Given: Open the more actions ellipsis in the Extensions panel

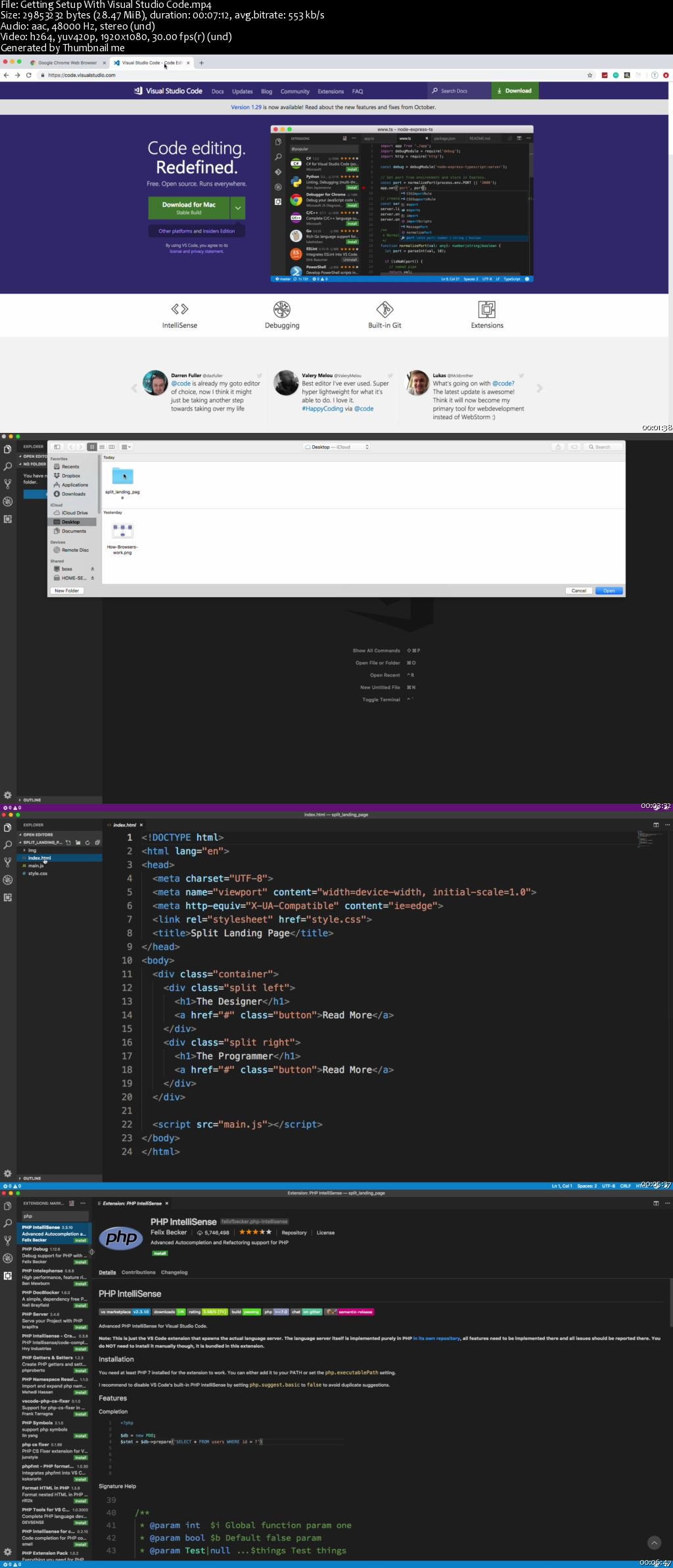Looking at the screenshot, I should pyautogui.click(x=83, y=1203).
